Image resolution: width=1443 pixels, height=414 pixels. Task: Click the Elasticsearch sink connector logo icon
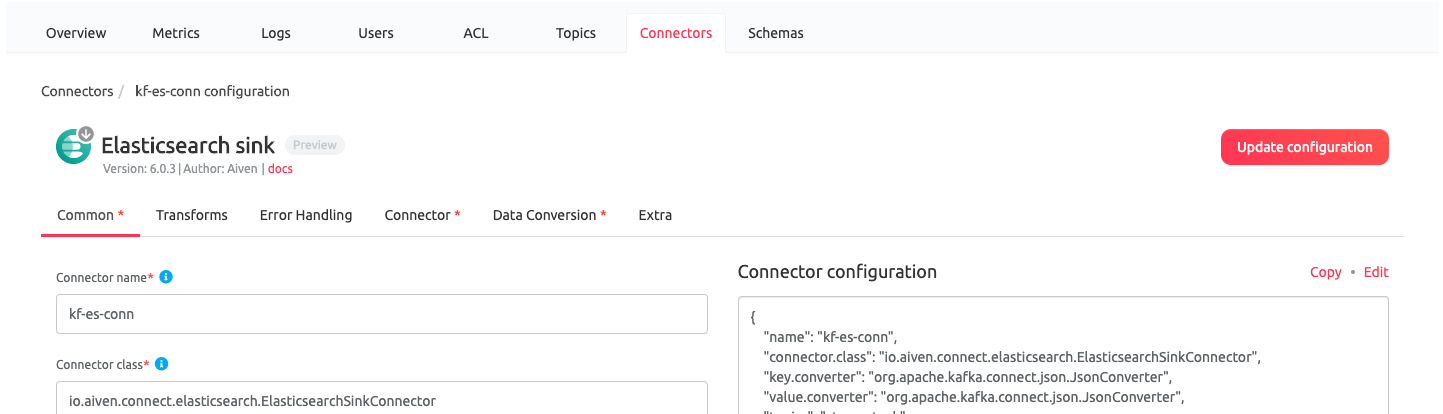click(74, 145)
